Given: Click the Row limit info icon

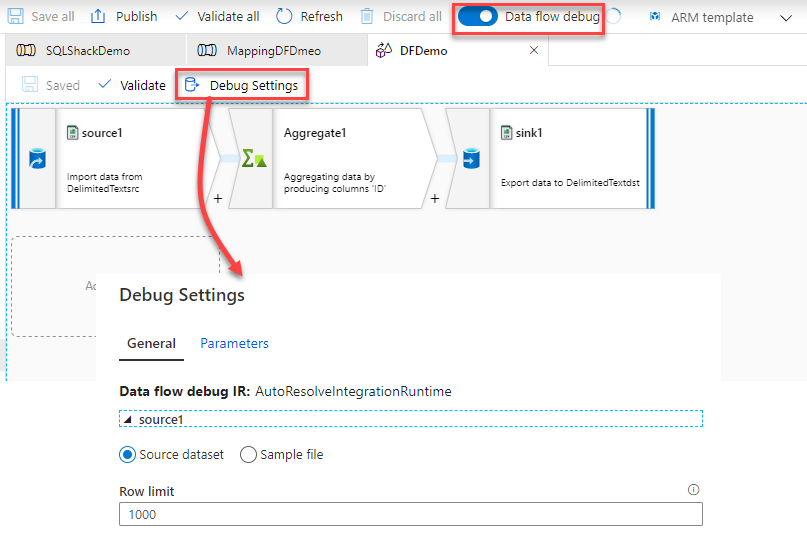Looking at the screenshot, I should point(694,490).
